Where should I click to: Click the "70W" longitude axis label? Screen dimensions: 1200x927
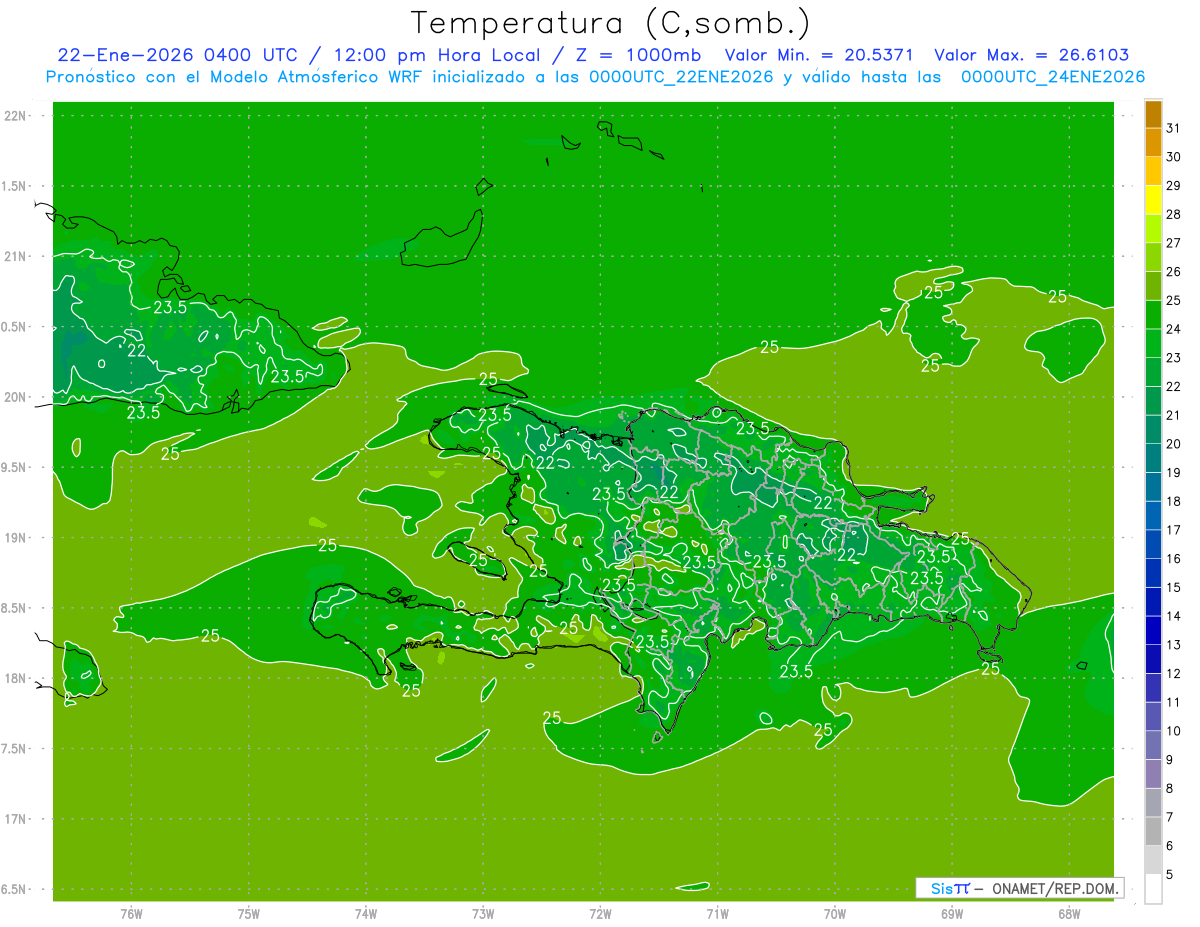point(835,914)
